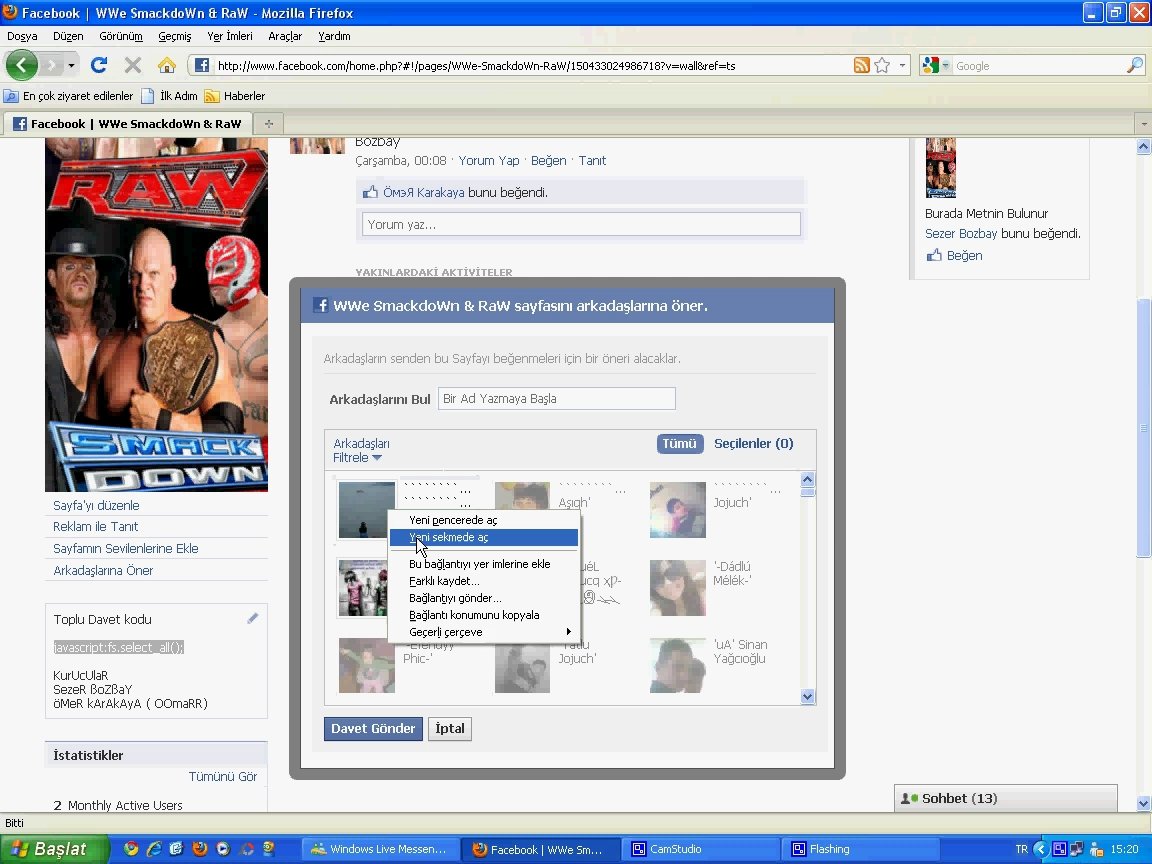The image size is (1152, 864).
Task: Open the Görünüm menu
Action: click(x=120, y=36)
